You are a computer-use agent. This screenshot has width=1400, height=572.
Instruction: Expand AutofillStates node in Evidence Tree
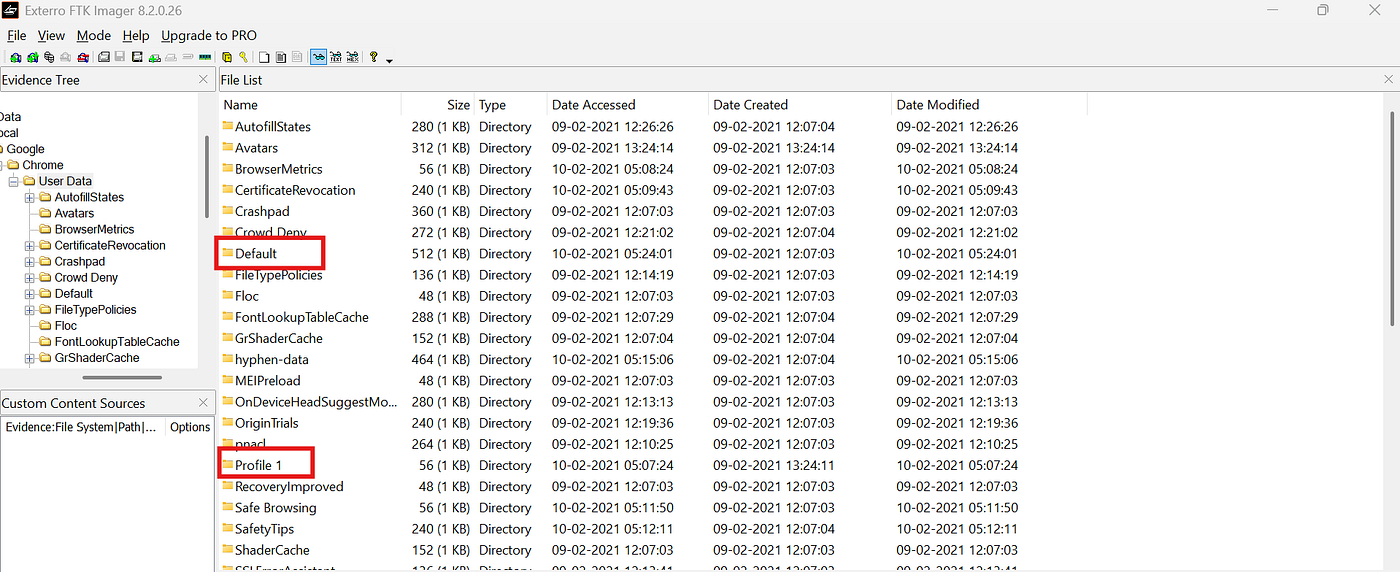coord(30,197)
